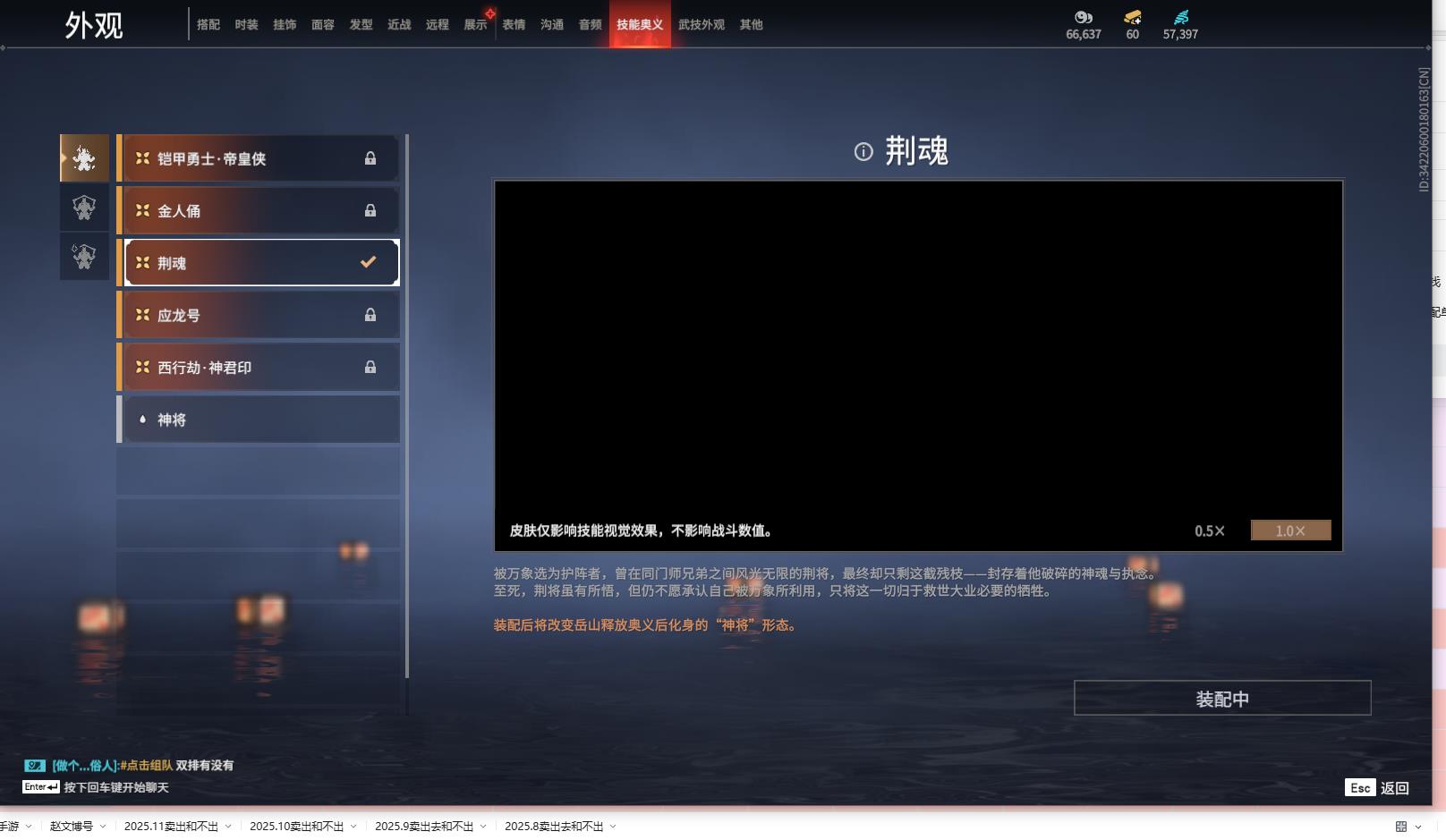Set preview speed to 0.5×

point(1210,530)
